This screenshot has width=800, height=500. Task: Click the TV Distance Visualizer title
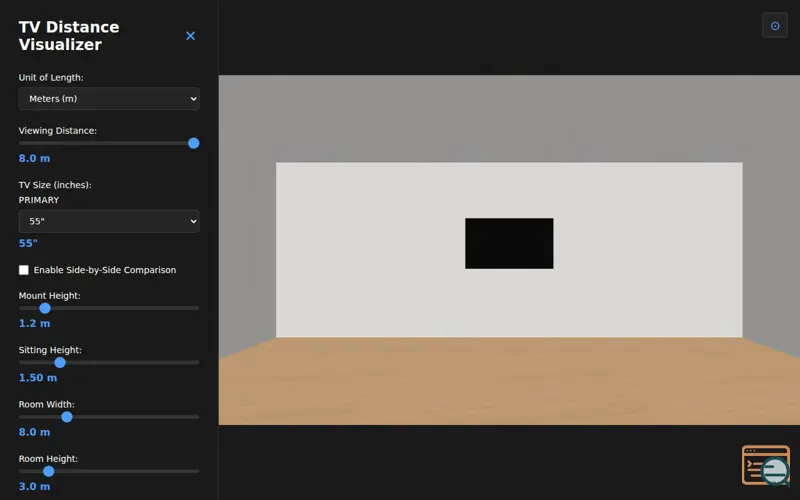click(x=69, y=36)
